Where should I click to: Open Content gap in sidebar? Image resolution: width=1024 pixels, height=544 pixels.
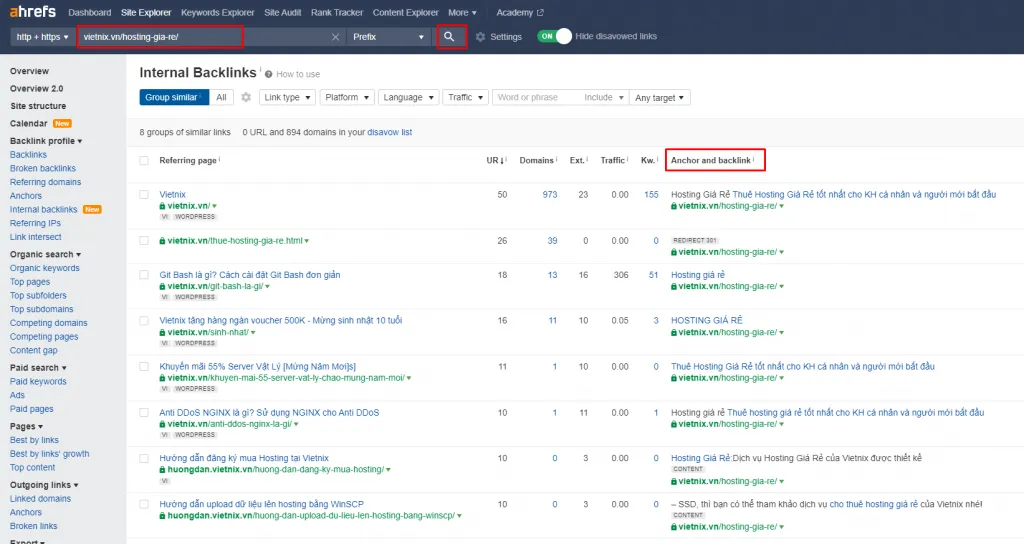coord(33,351)
